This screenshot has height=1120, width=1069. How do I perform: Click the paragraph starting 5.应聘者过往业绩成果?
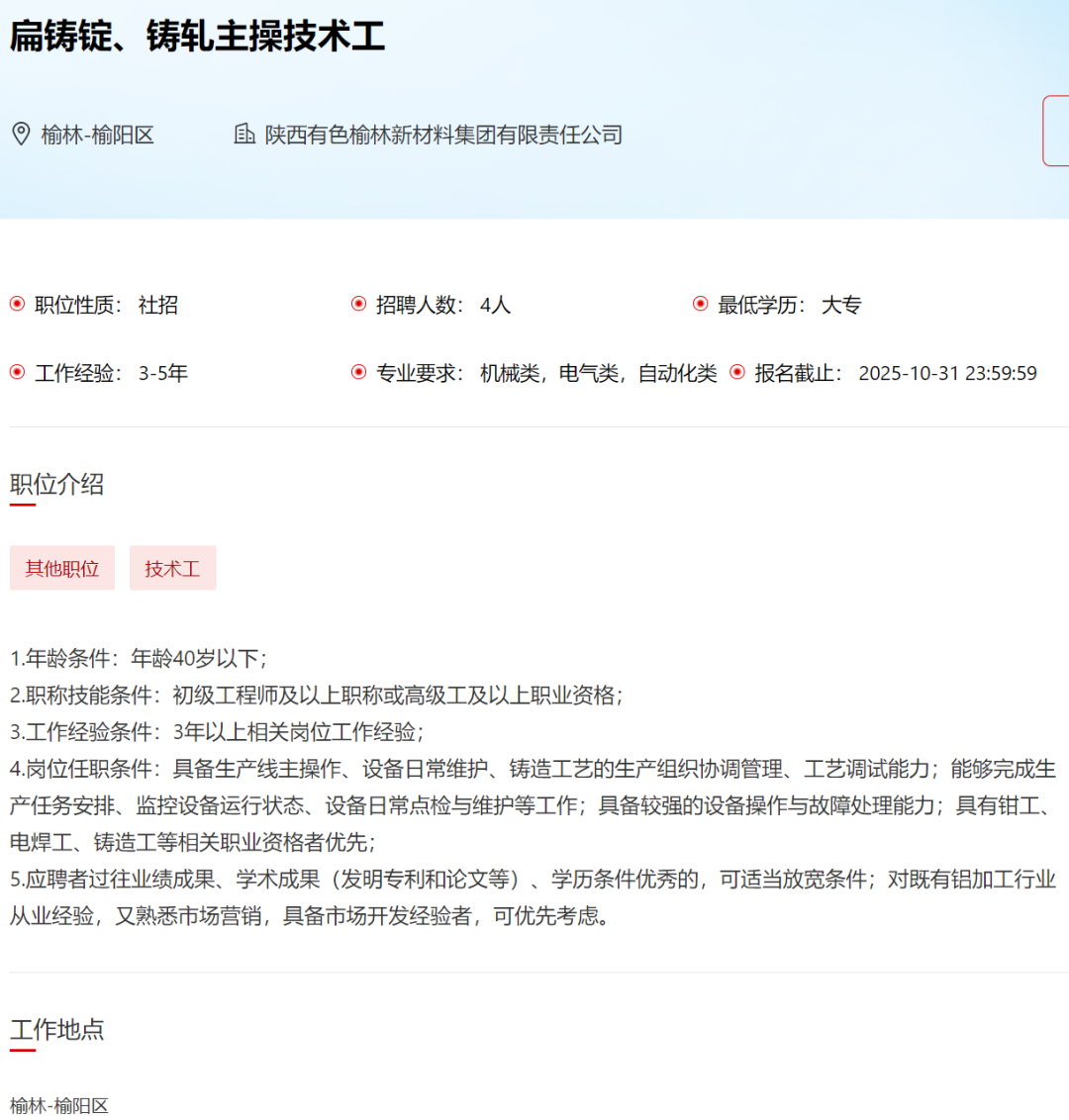(x=534, y=897)
